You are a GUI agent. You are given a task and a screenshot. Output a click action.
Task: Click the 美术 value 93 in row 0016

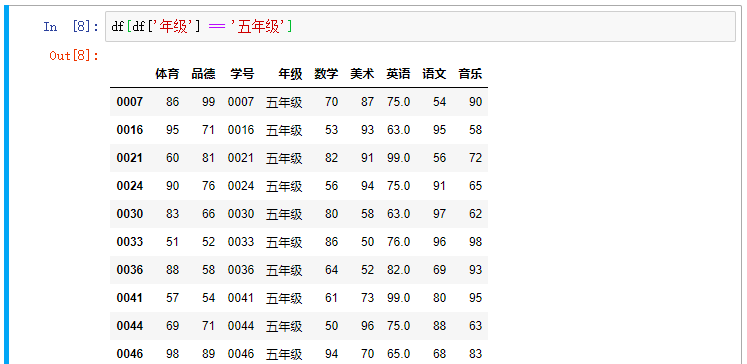pos(367,130)
